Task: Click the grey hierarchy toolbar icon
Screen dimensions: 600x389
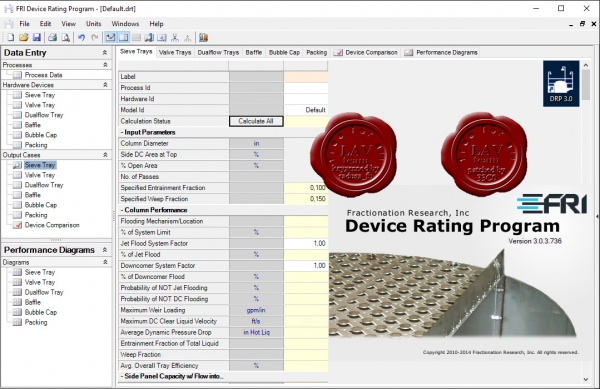Action: pos(188,37)
